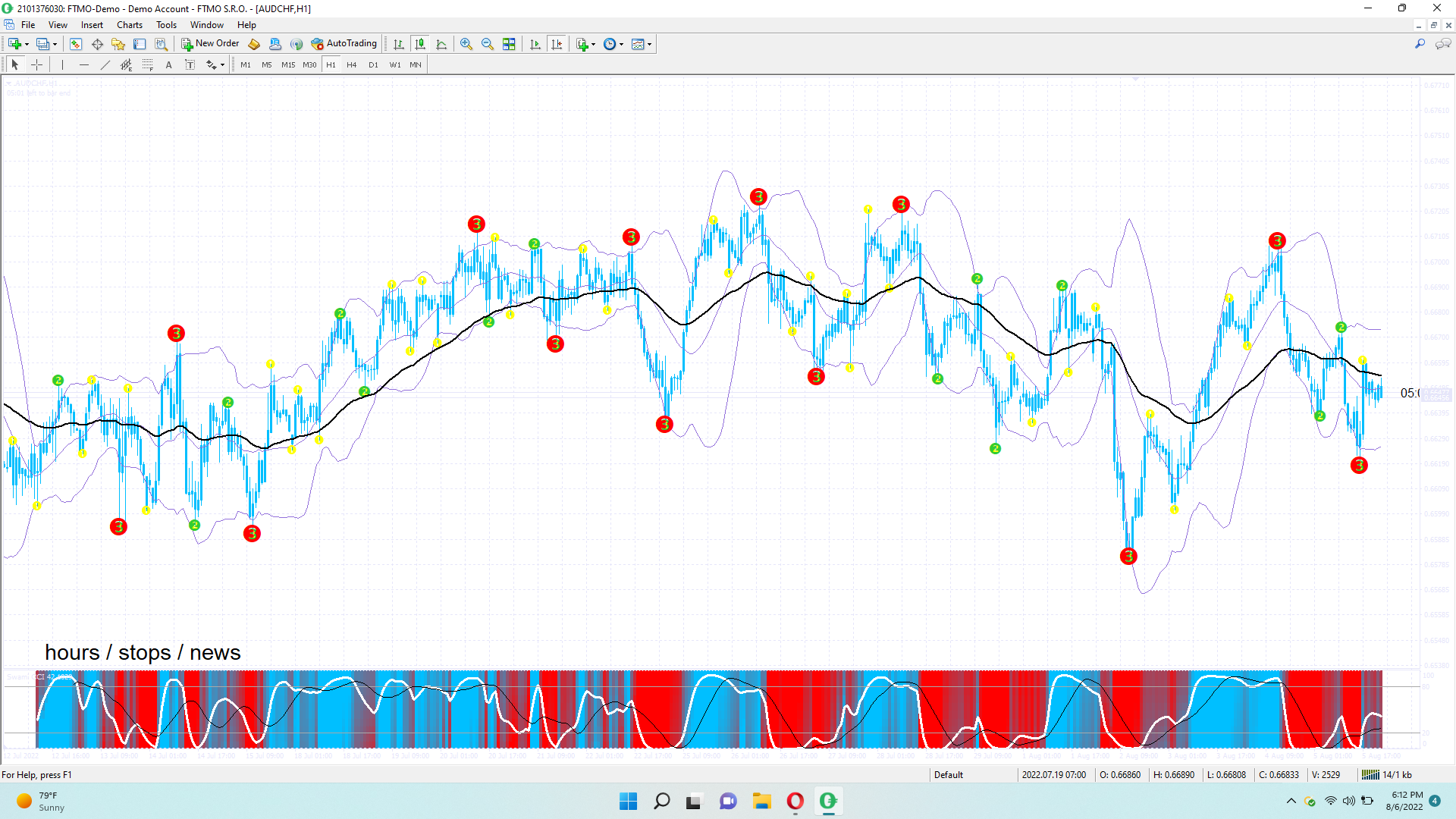The height and width of the screenshot is (819, 1456).
Task: Click the New Order button
Action: (210, 44)
